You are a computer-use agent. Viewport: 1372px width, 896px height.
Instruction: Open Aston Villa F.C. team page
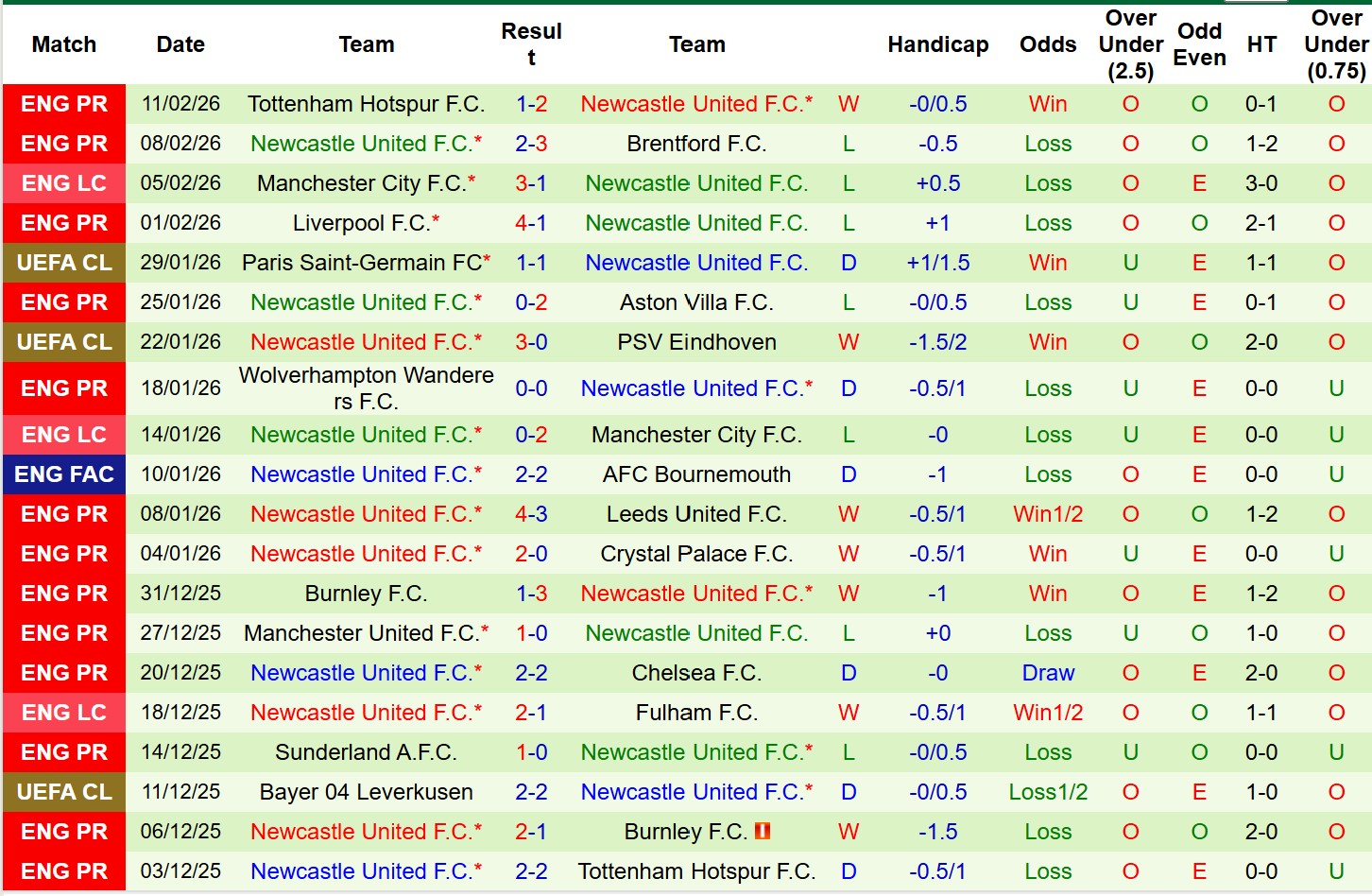pyautogui.click(x=696, y=302)
